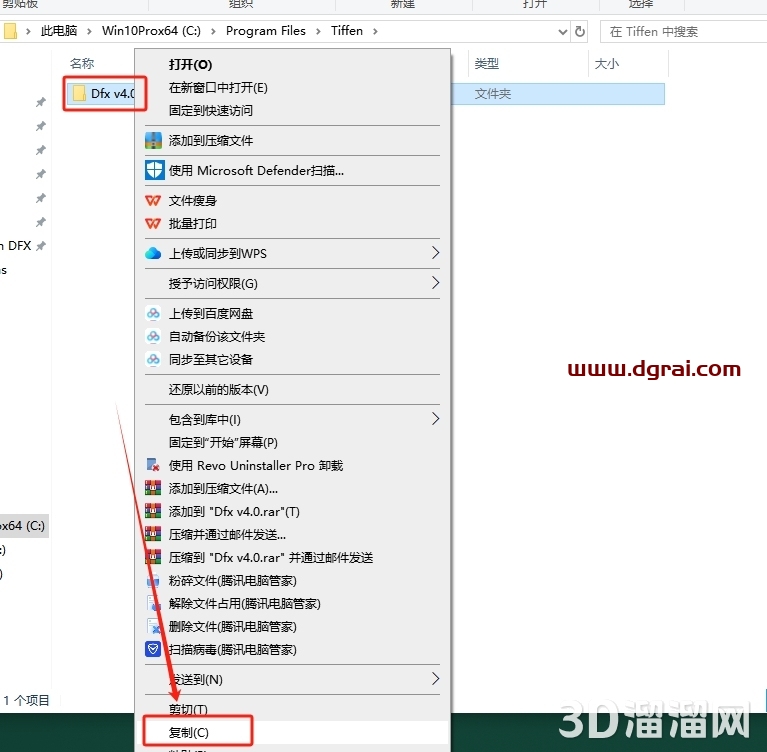Image resolution: width=767 pixels, height=752 pixels.
Task: Click the WinRAR icon for 添加到压缩文件(A)...
Action: tap(153, 488)
